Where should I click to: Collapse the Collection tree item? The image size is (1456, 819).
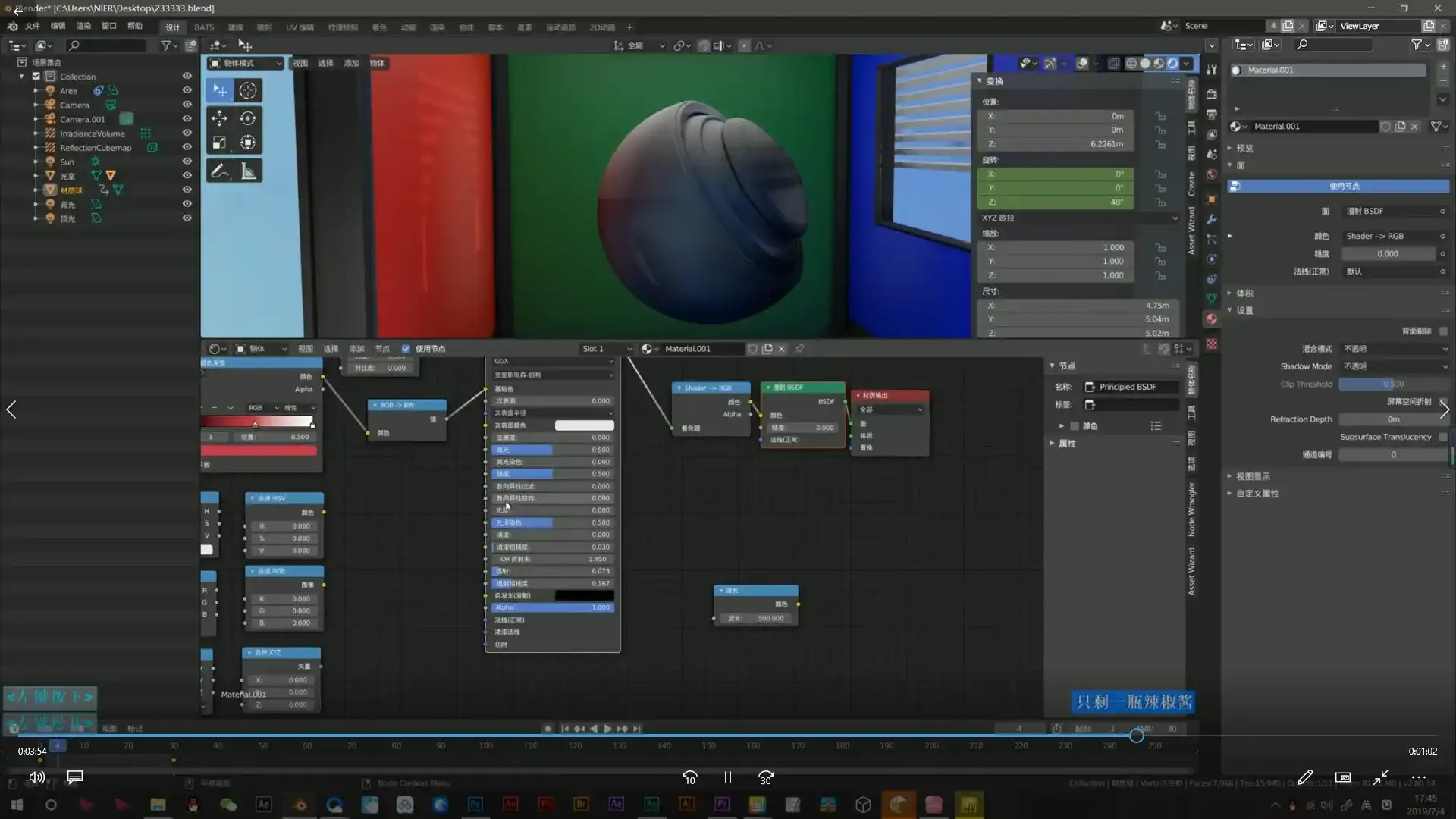click(21, 76)
